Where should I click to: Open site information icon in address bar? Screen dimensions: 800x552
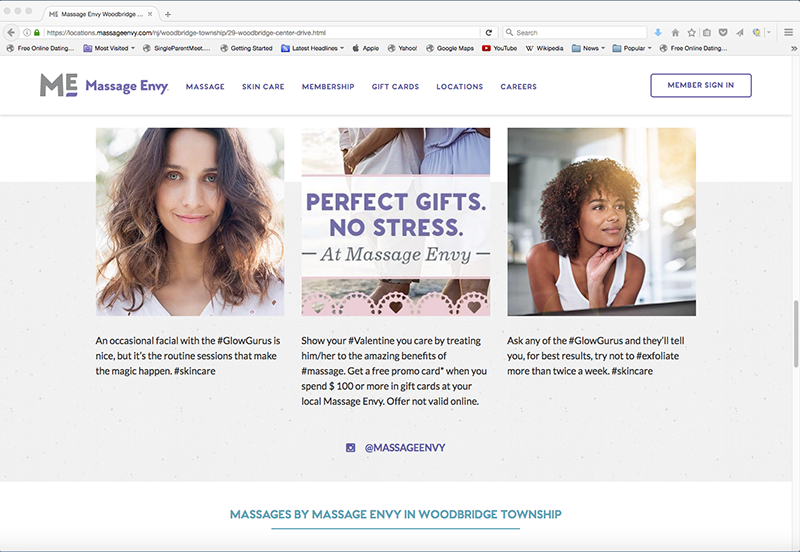tap(27, 33)
